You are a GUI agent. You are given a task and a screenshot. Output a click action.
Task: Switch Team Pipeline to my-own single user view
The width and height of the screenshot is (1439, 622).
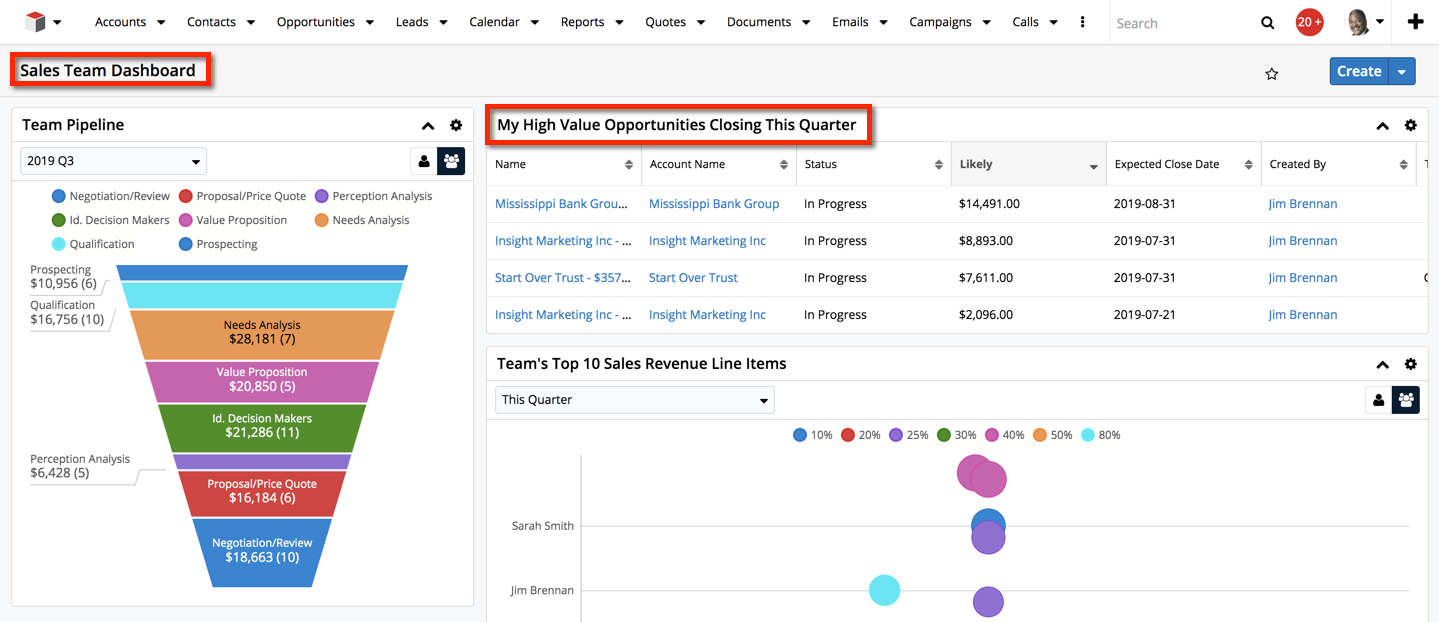click(x=424, y=161)
